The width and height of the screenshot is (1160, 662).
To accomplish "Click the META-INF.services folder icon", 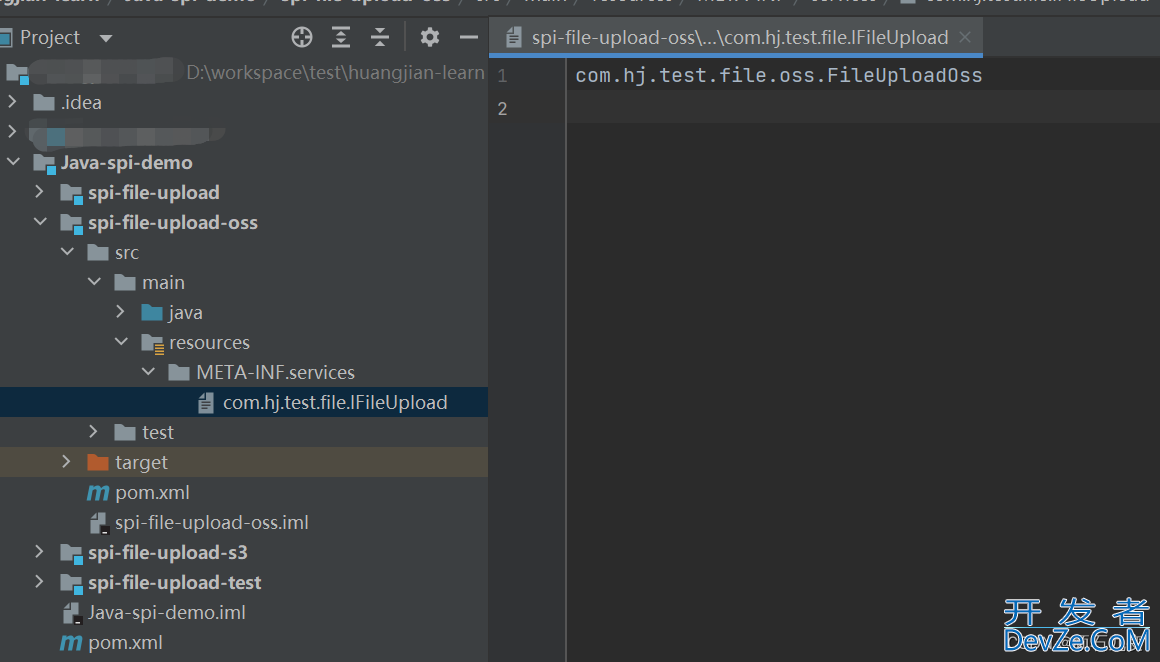I will 179,373.
